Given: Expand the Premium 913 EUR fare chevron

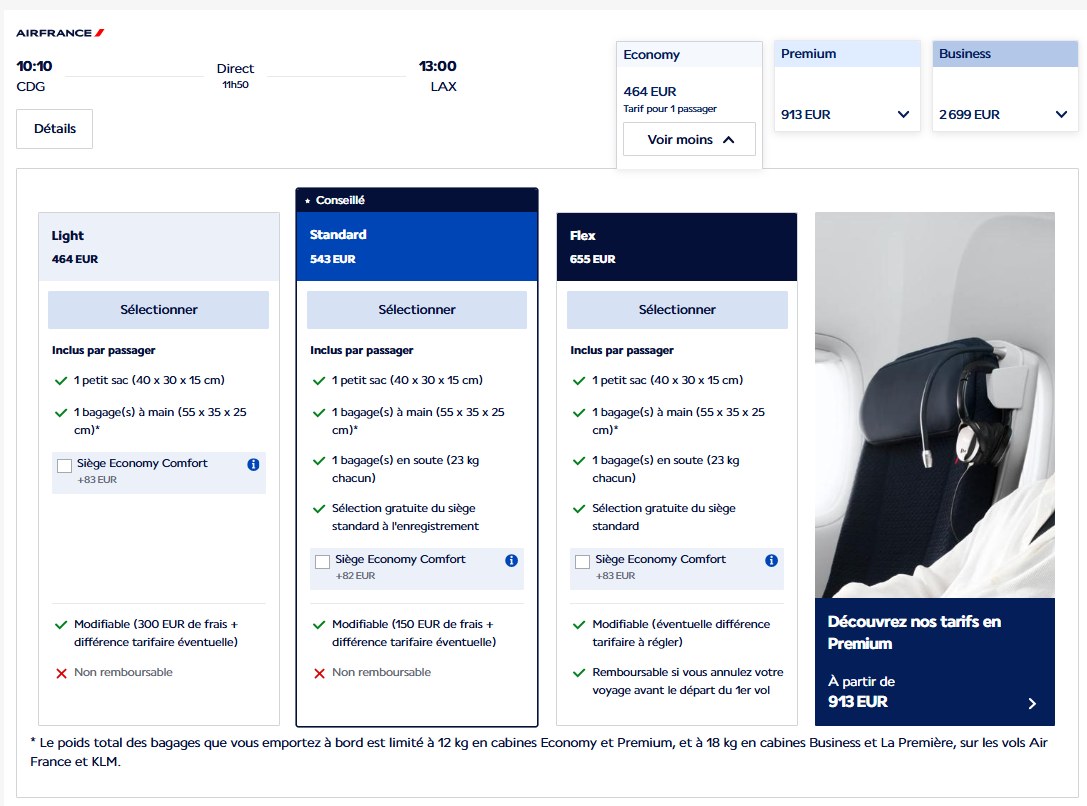Looking at the screenshot, I should tap(903, 114).
